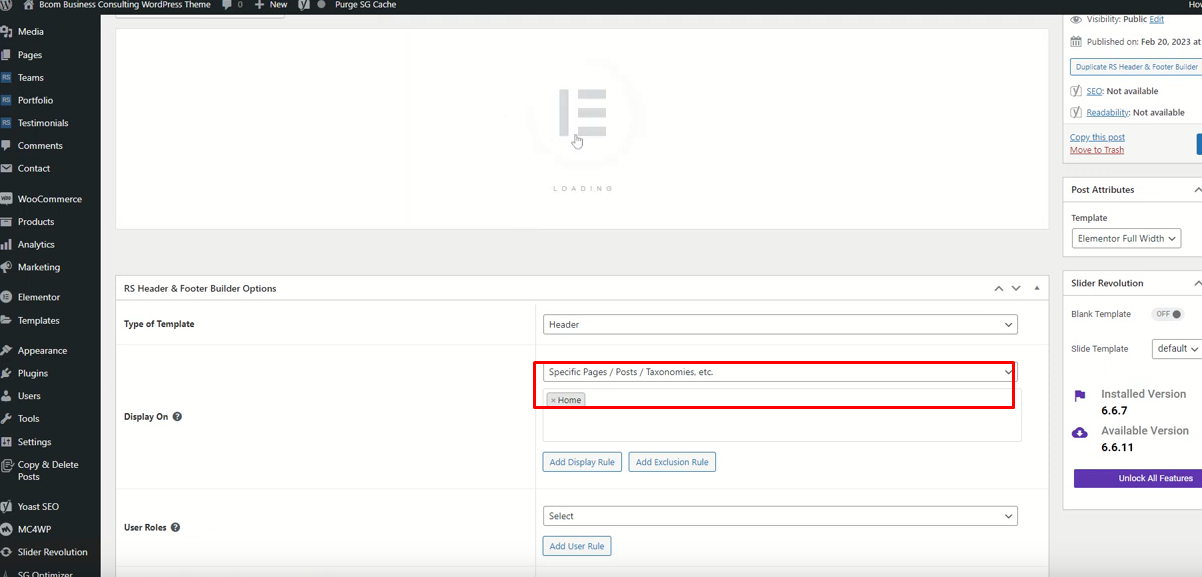Viewport: 1202px width, 577px height.
Task: Move RS Header & Footer Builder Options box down
Action: coord(1016,288)
